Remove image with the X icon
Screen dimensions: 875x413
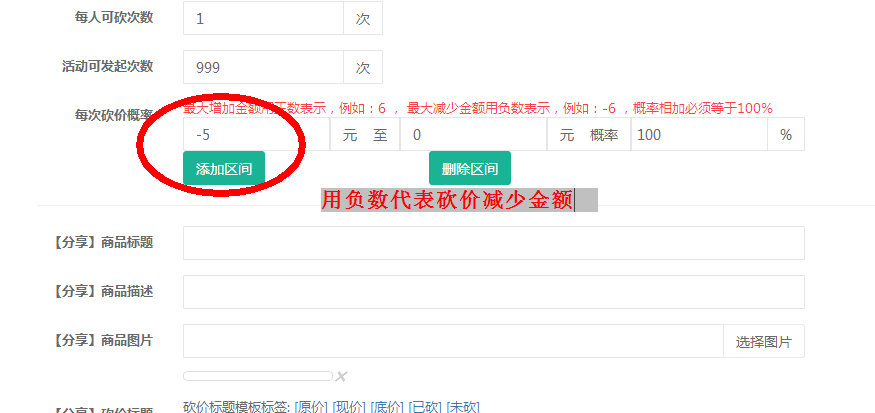[341, 376]
